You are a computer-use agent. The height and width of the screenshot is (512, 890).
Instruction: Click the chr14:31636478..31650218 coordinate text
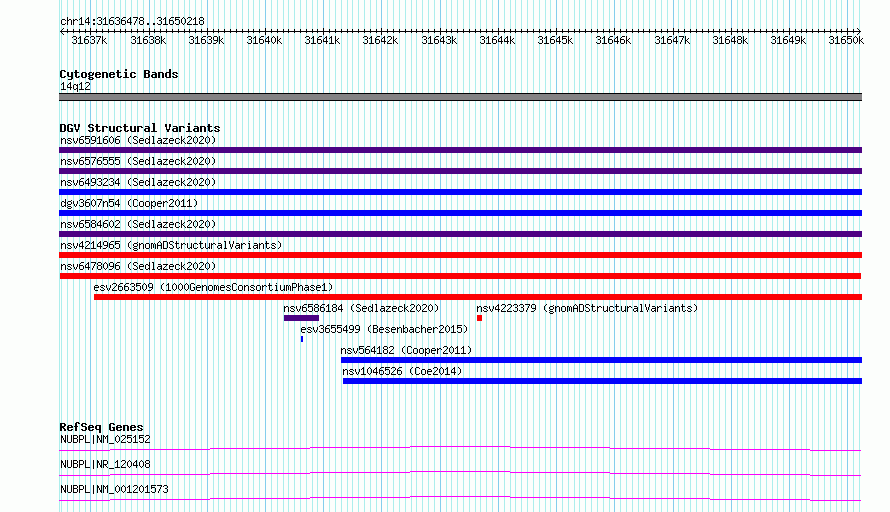pos(132,21)
